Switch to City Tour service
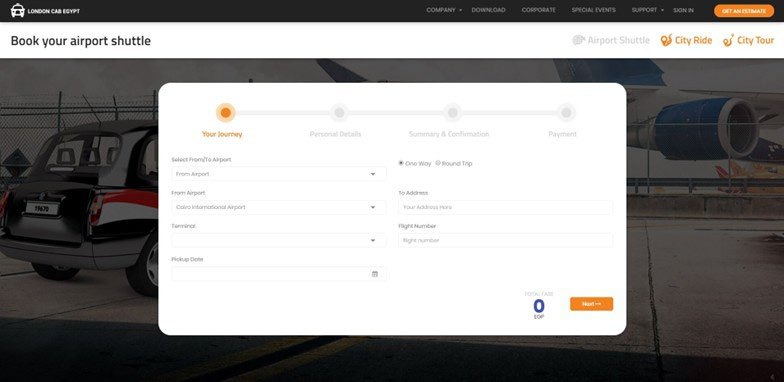The image size is (784, 382). tap(748, 40)
